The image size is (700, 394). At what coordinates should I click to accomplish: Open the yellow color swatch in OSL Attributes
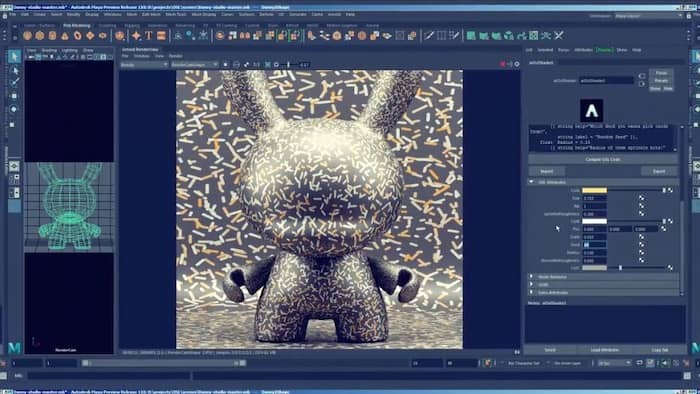pyautogui.click(x=594, y=190)
